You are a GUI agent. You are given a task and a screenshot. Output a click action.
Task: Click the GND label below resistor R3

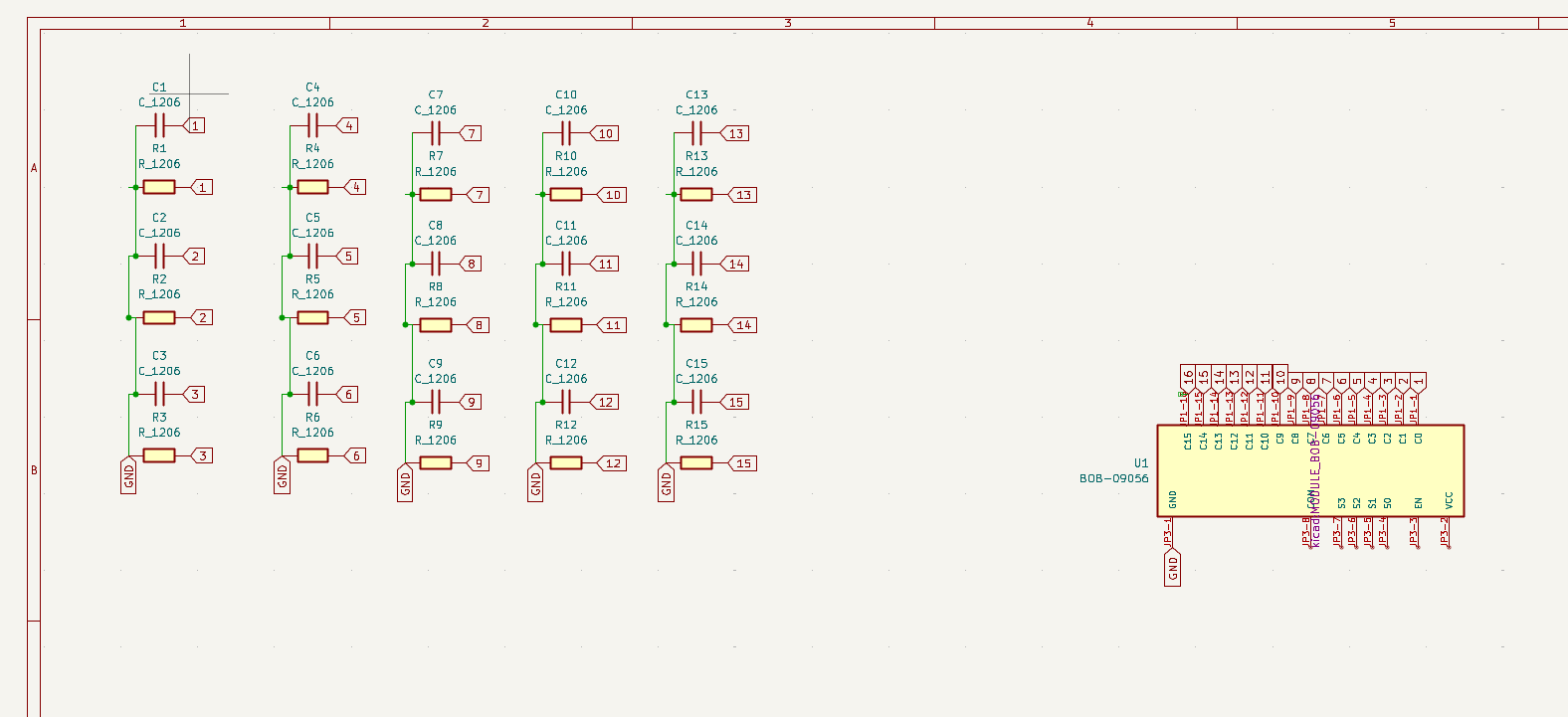tap(128, 475)
